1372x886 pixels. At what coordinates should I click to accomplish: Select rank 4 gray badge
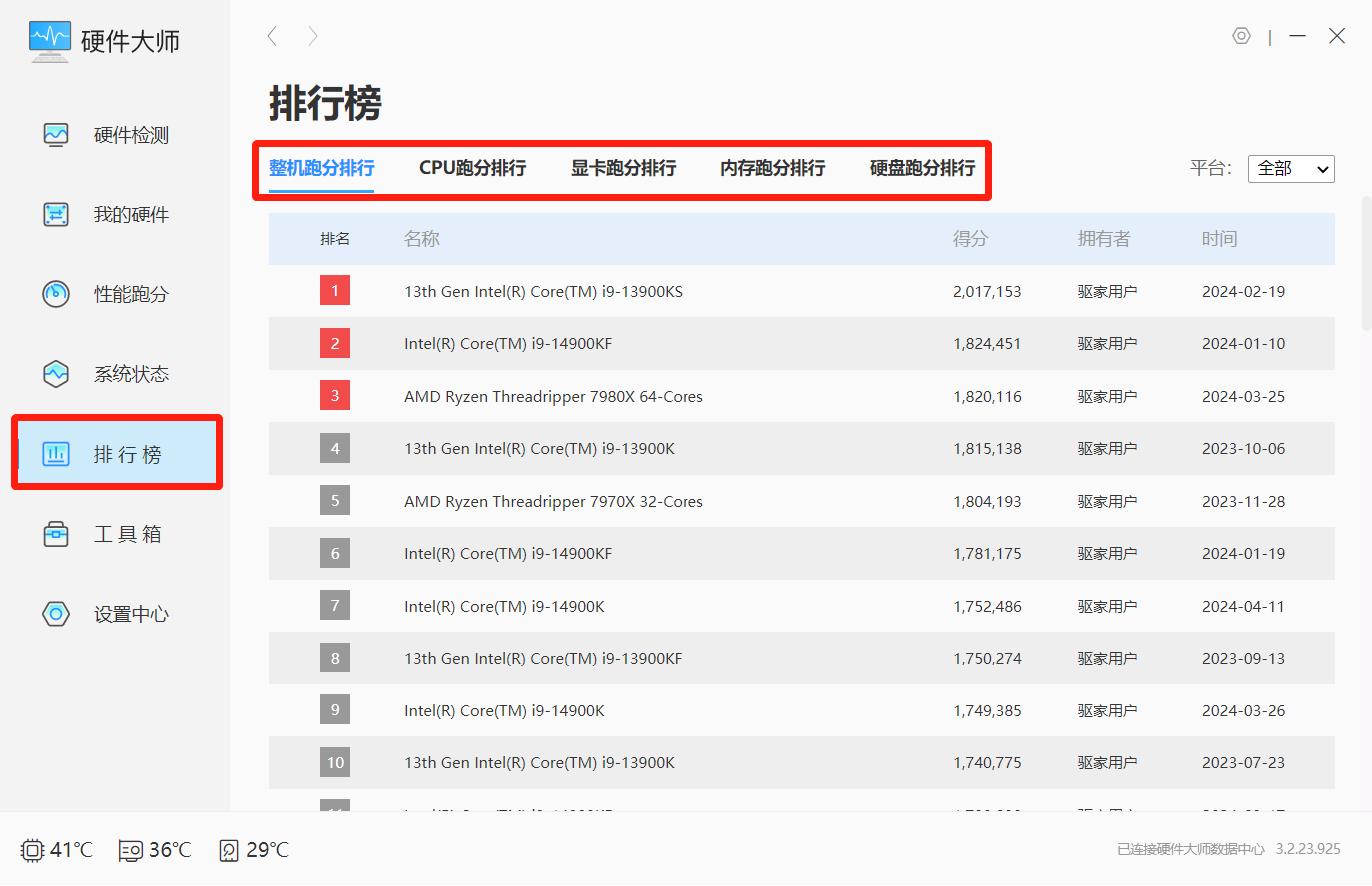(335, 448)
